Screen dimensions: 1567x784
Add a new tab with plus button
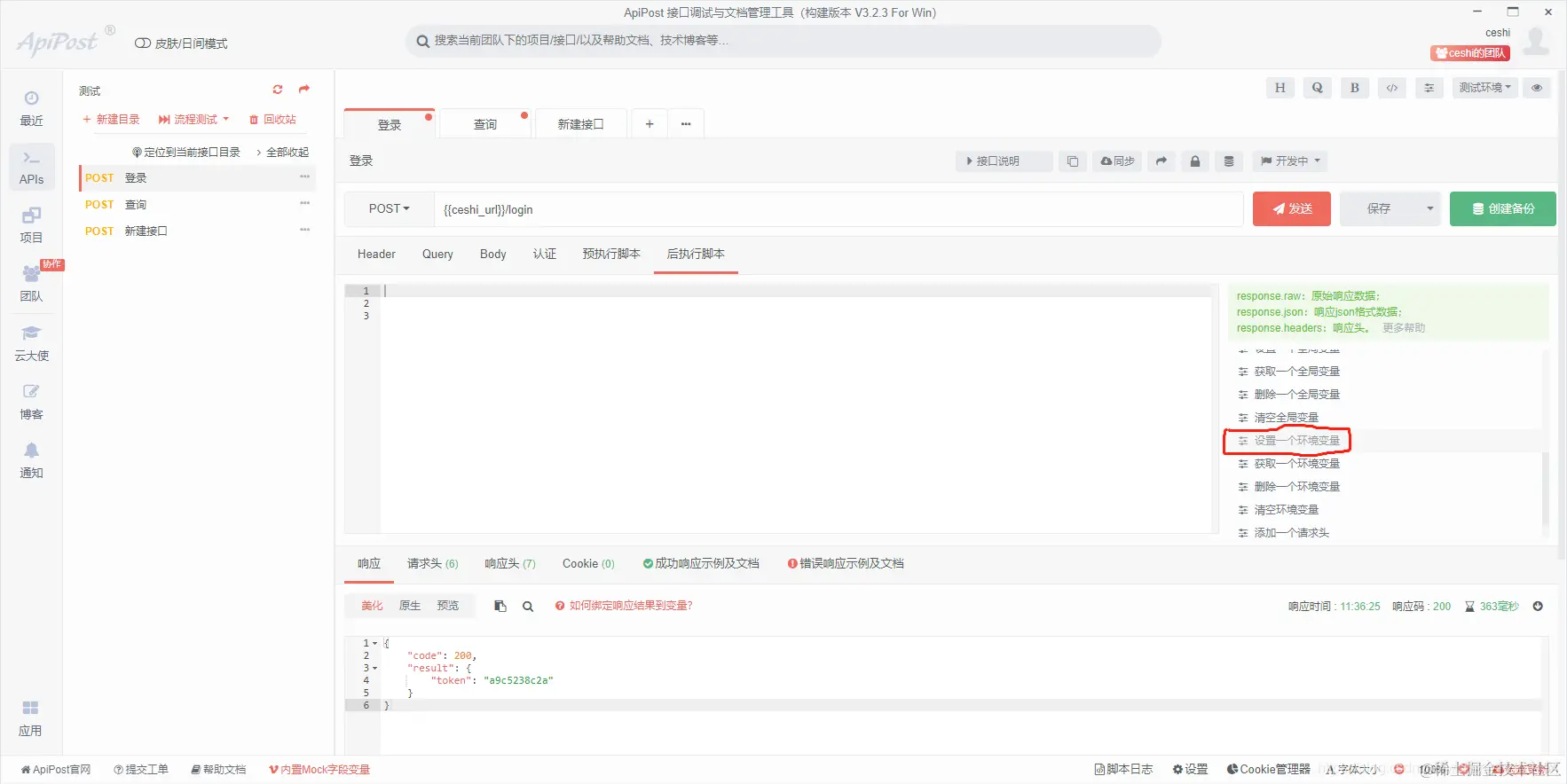650,124
